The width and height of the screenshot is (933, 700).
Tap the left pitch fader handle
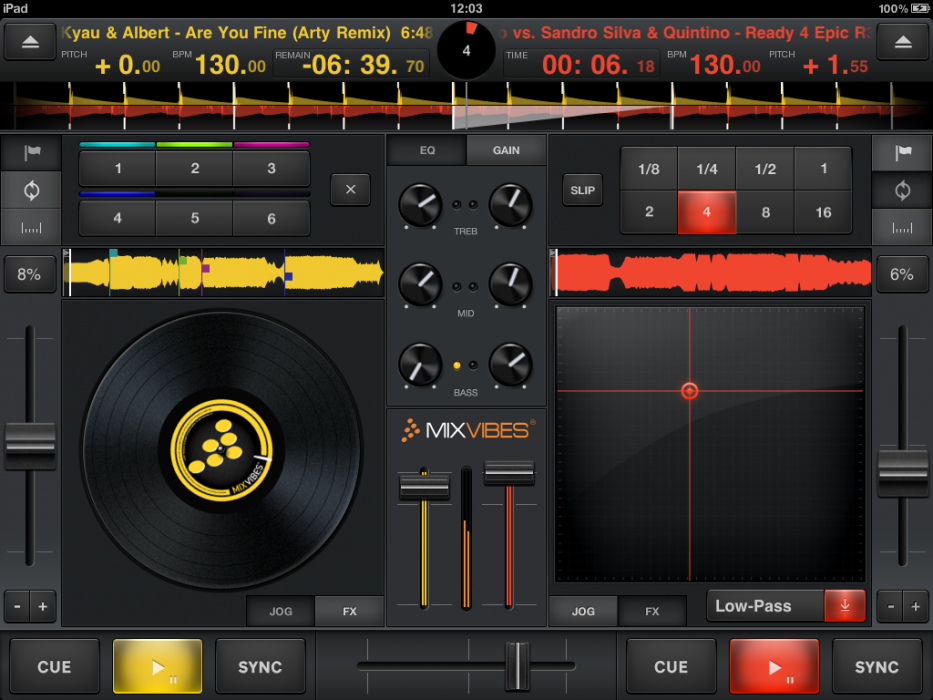coord(30,446)
